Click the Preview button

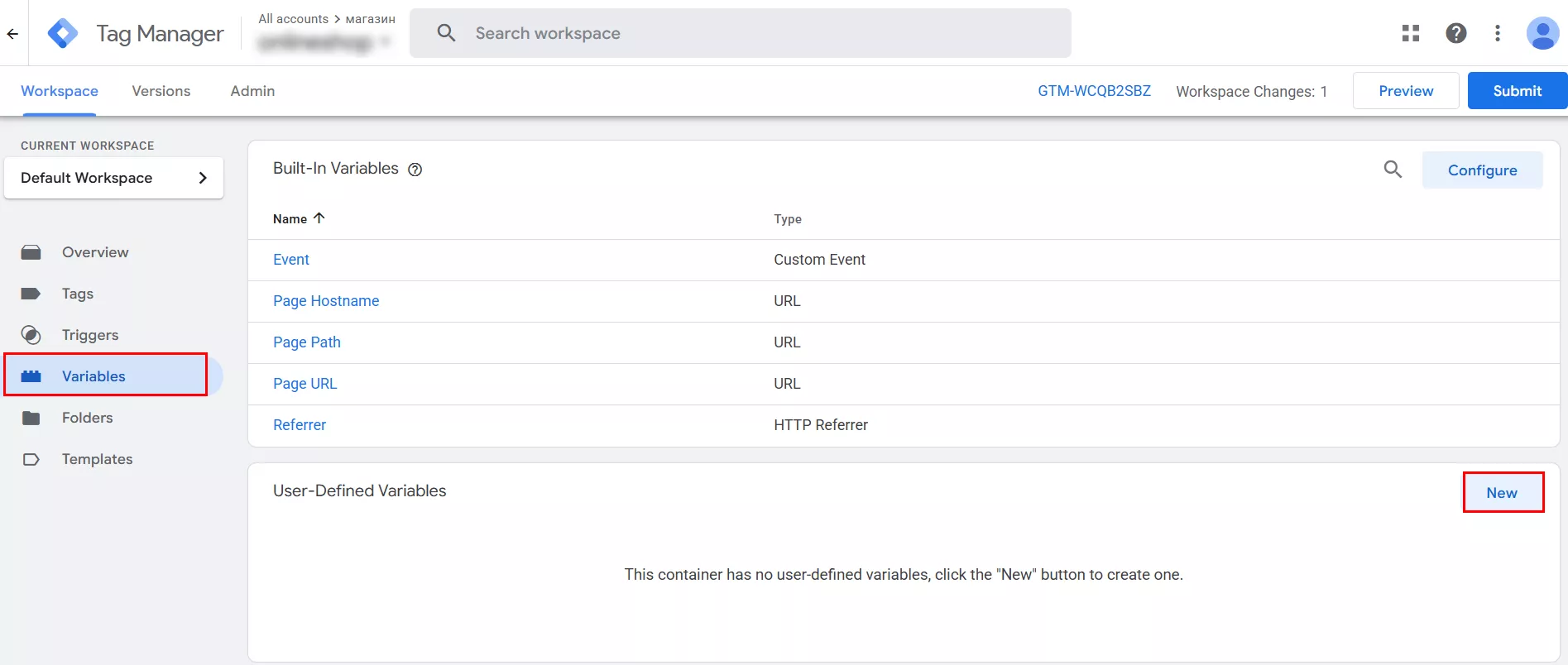click(x=1406, y=91)
